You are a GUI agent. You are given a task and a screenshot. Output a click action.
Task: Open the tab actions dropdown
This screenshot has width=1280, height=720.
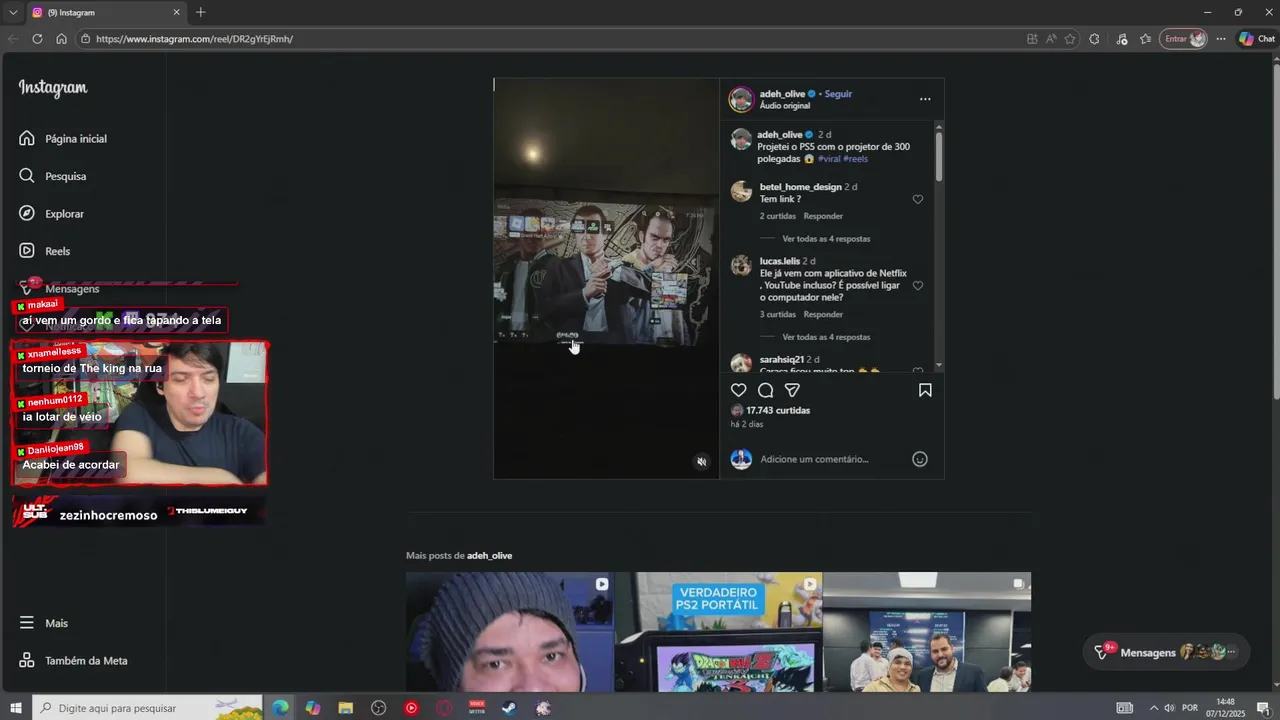tap(13, 12)
